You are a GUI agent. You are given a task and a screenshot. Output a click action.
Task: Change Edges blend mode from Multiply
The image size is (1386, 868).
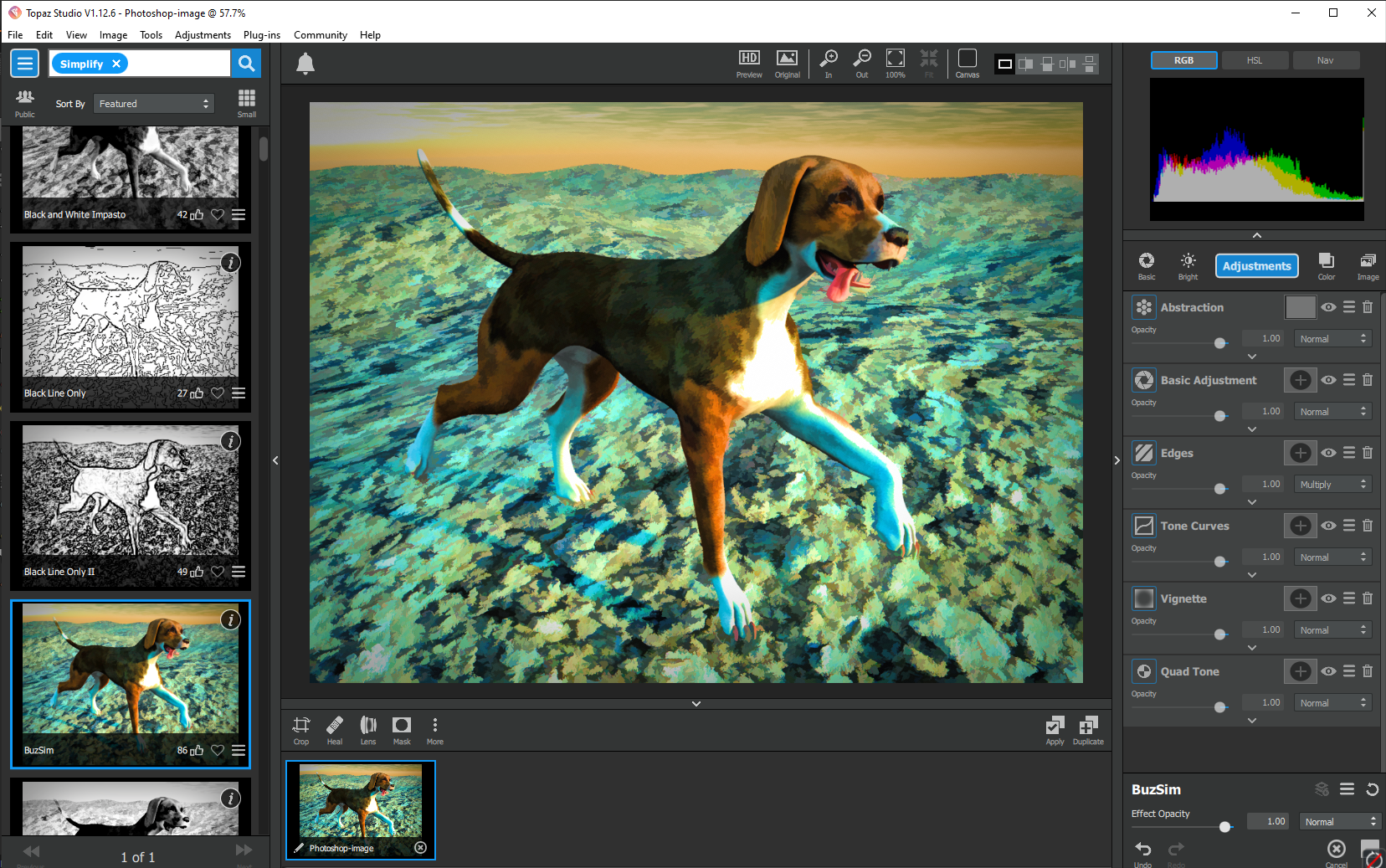click(x=1333, y=485)
